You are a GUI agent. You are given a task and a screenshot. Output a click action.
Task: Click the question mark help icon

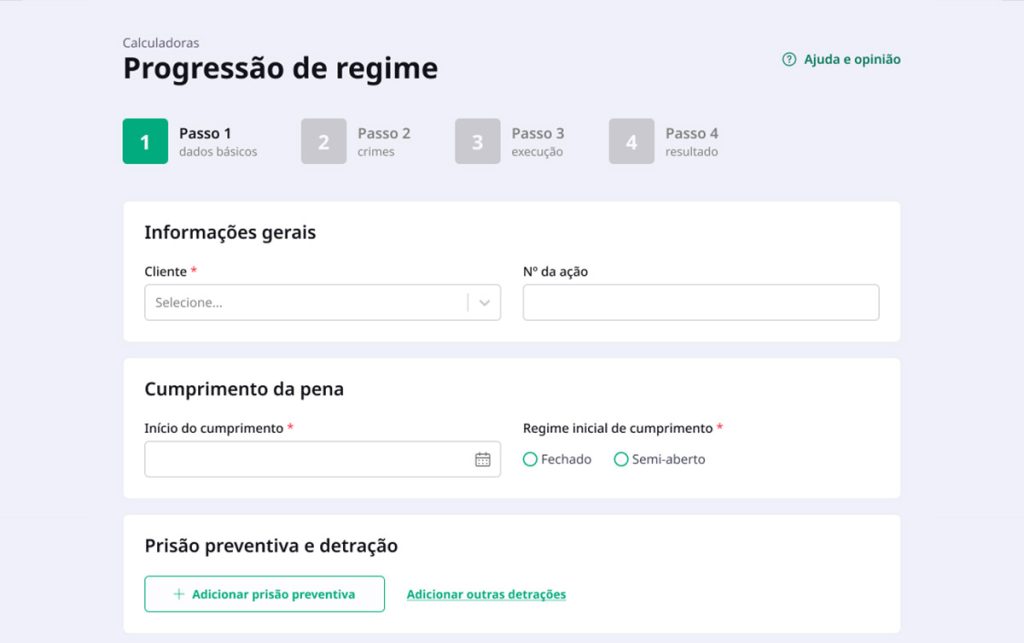tap(789, 60)
